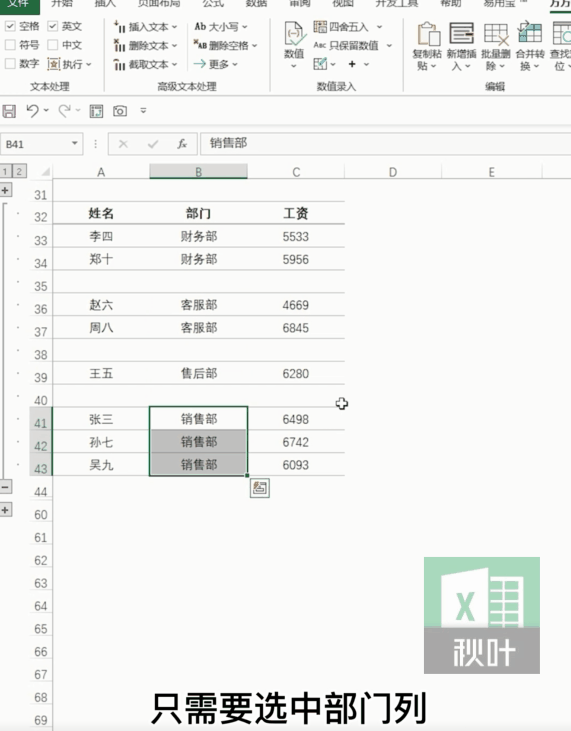Open customize quick access toolbar dropdown

click(144, 111)
